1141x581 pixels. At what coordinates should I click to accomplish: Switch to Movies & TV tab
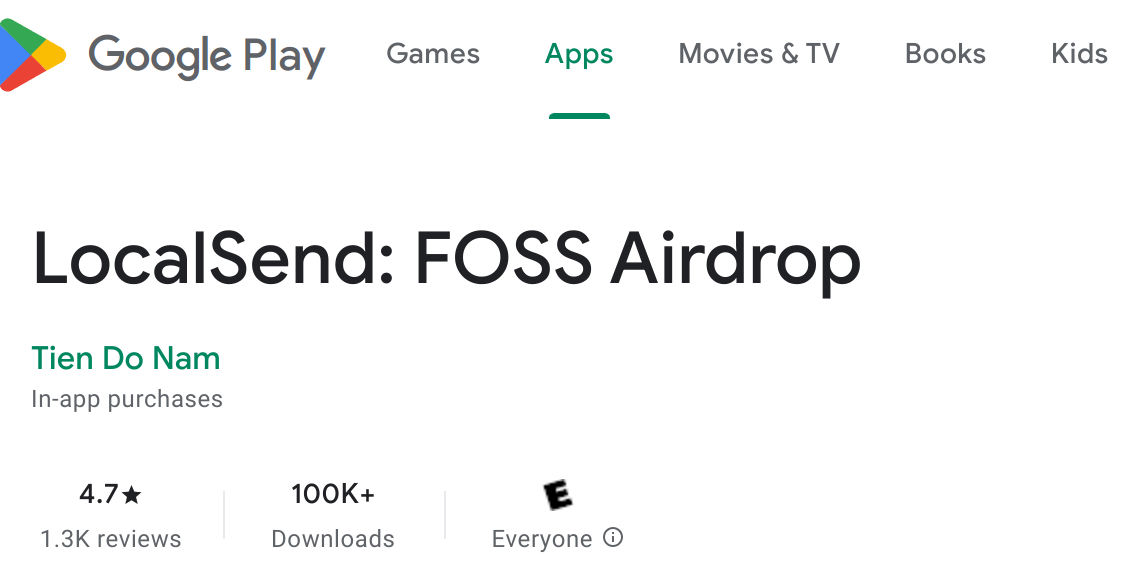pyautogui.click(x=759, y=54)
